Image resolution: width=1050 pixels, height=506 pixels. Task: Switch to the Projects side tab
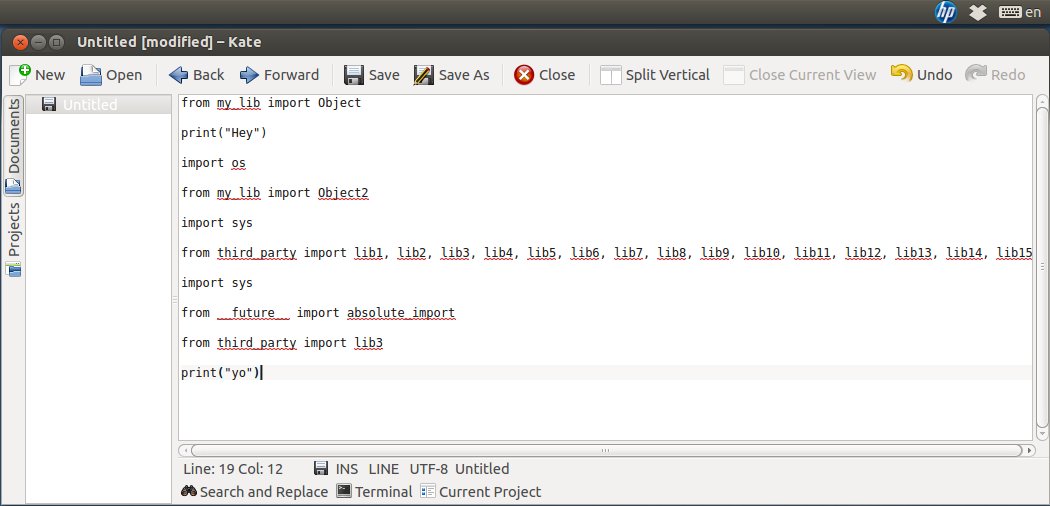13,239
